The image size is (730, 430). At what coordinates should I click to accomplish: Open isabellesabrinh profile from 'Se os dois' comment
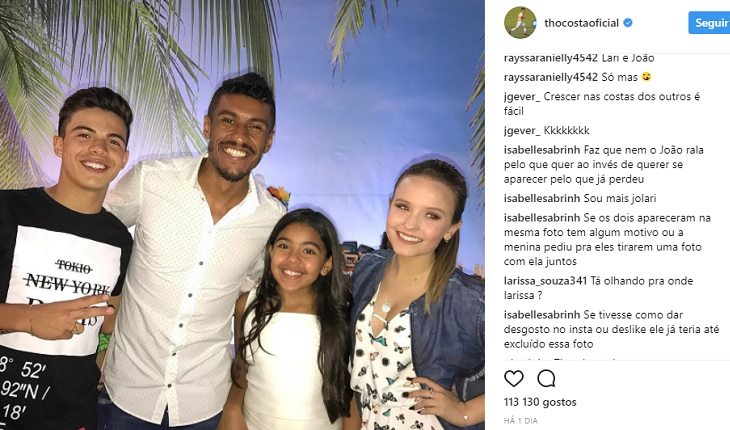point(542,218)
